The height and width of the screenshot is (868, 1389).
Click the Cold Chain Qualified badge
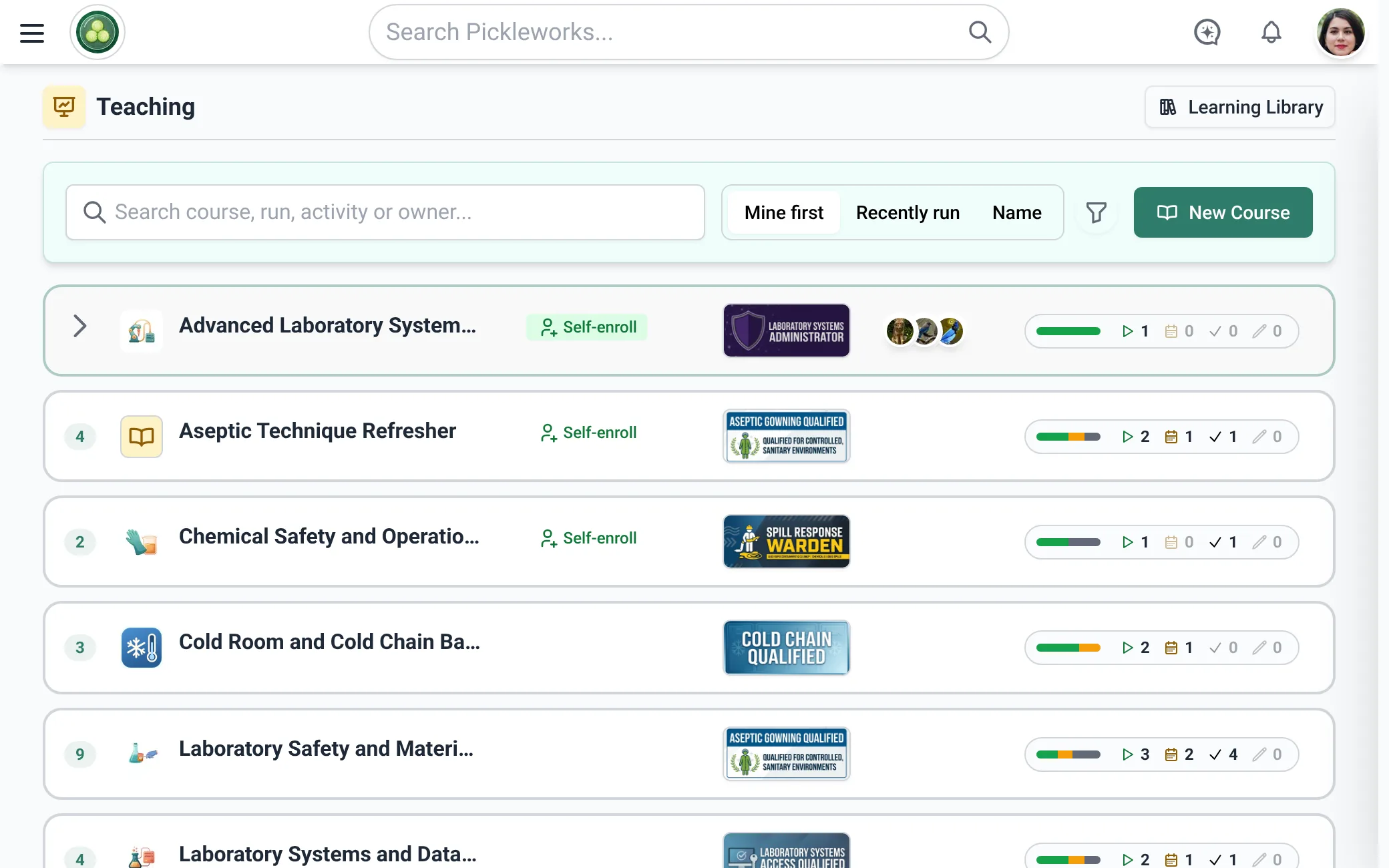point(787,648)
